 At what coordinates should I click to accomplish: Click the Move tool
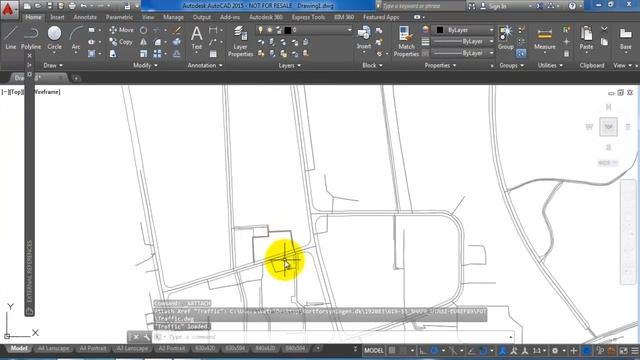(121, 30)
